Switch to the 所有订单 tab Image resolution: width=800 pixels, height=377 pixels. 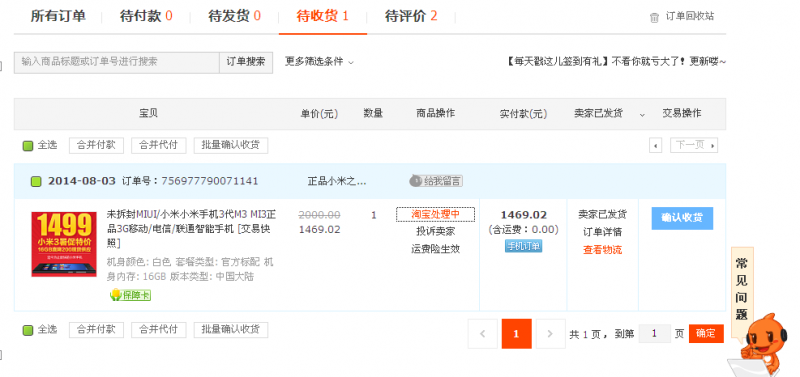58,16
